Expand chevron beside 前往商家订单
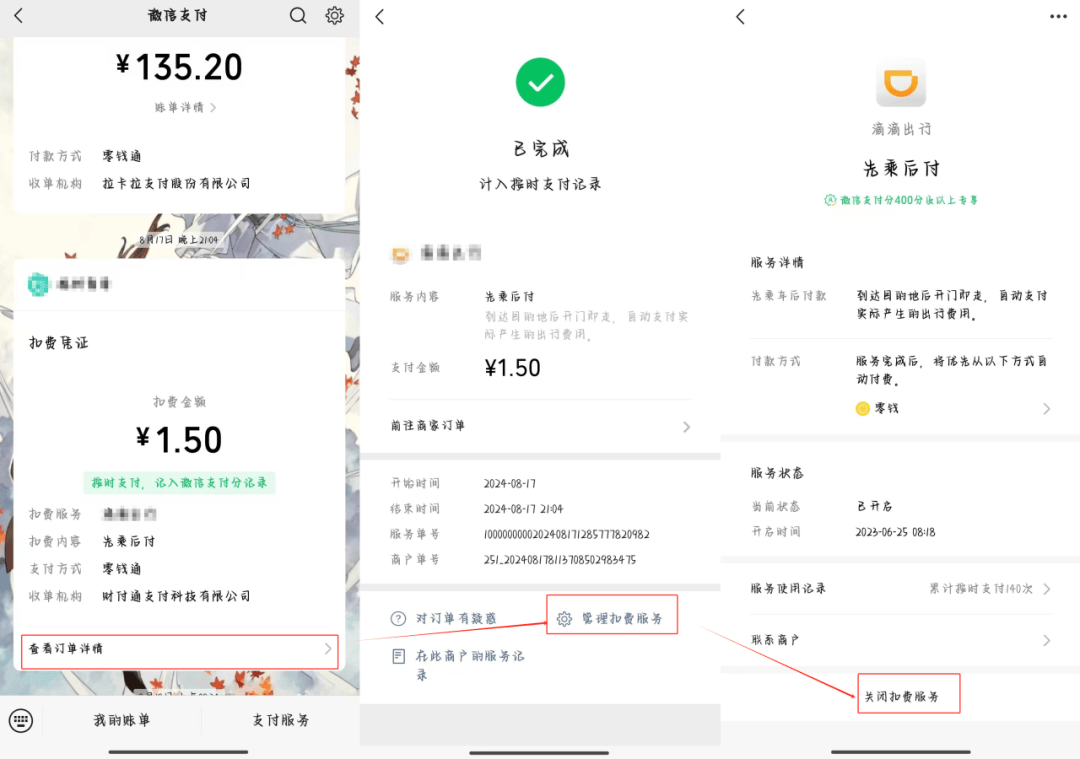Screen dimensions: 1080x759 686,427
